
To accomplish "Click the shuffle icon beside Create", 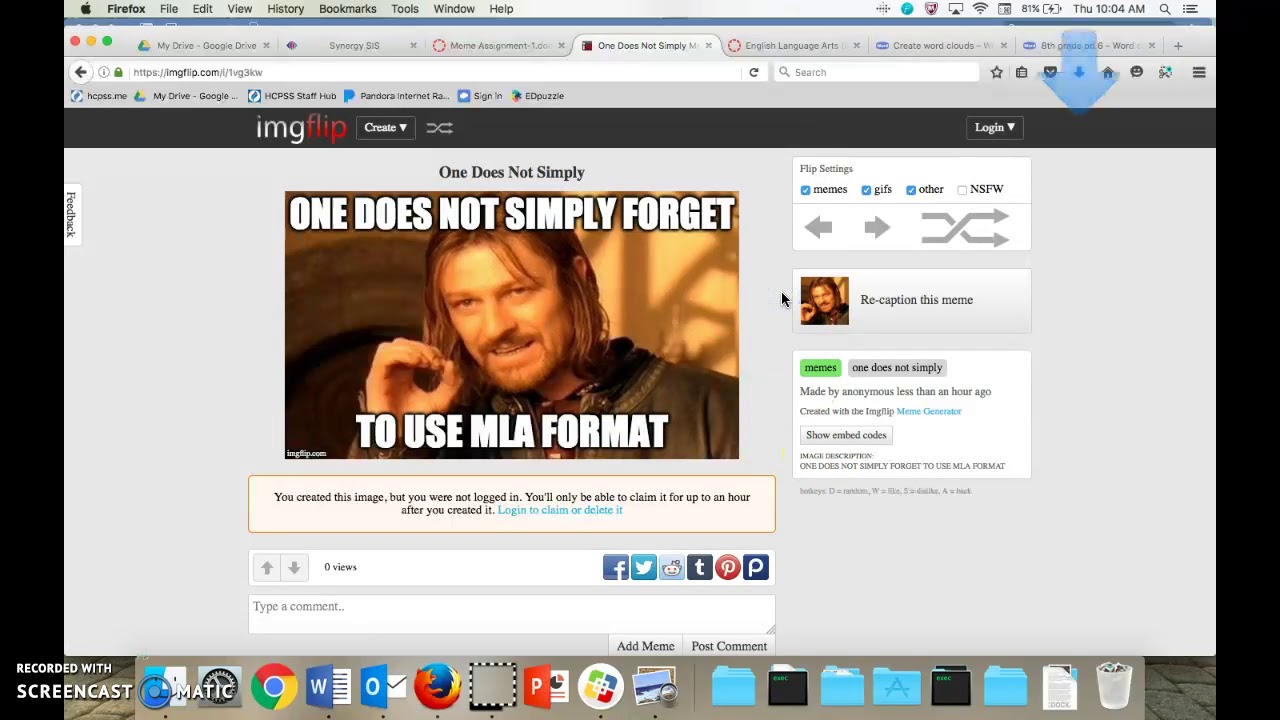I will pos(440,128).
